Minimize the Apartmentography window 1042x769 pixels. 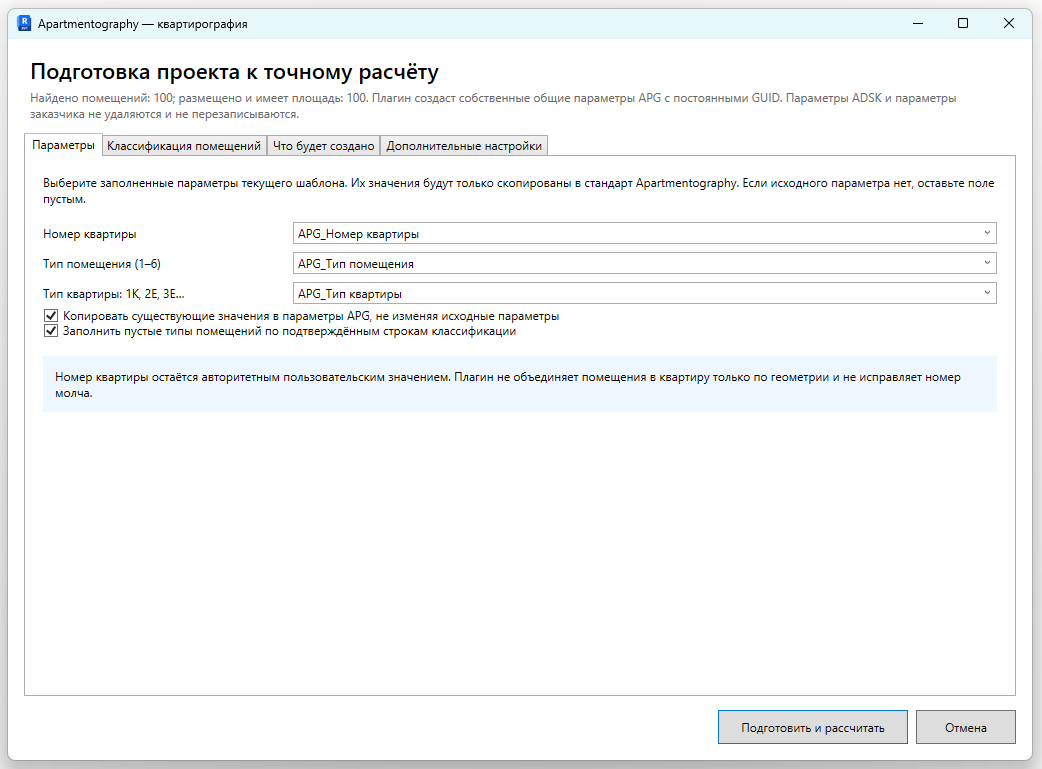tap(918, 23)
